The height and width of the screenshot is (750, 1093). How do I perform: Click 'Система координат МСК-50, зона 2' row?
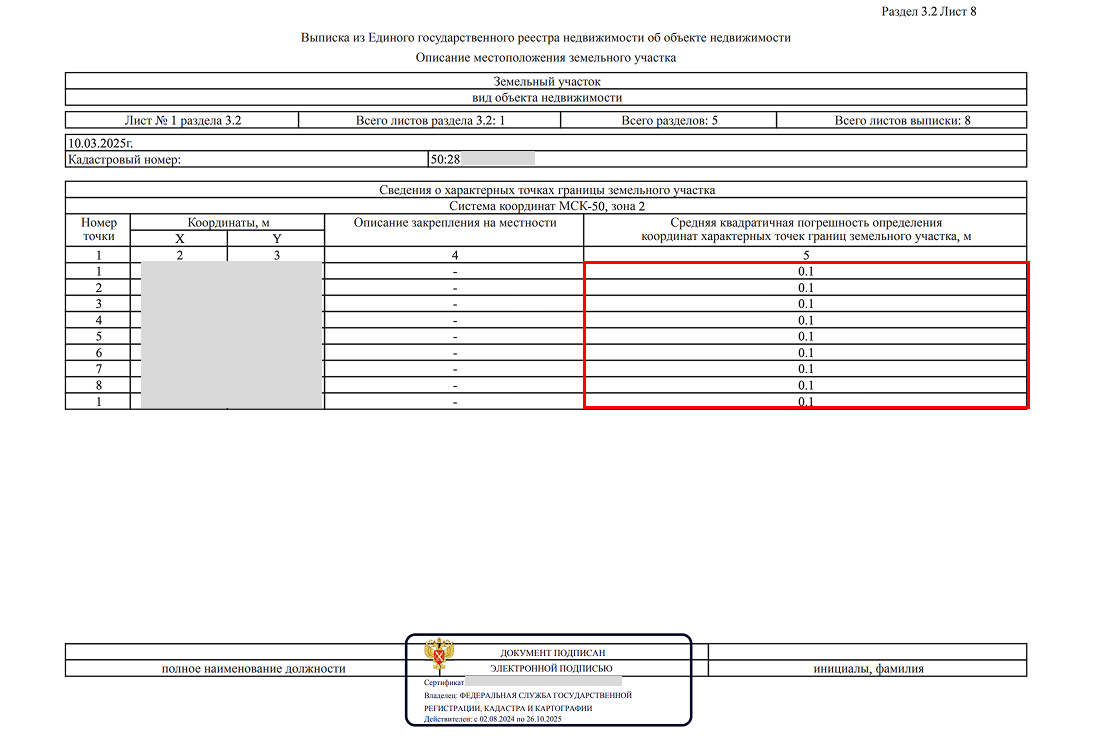pos(546,206)
